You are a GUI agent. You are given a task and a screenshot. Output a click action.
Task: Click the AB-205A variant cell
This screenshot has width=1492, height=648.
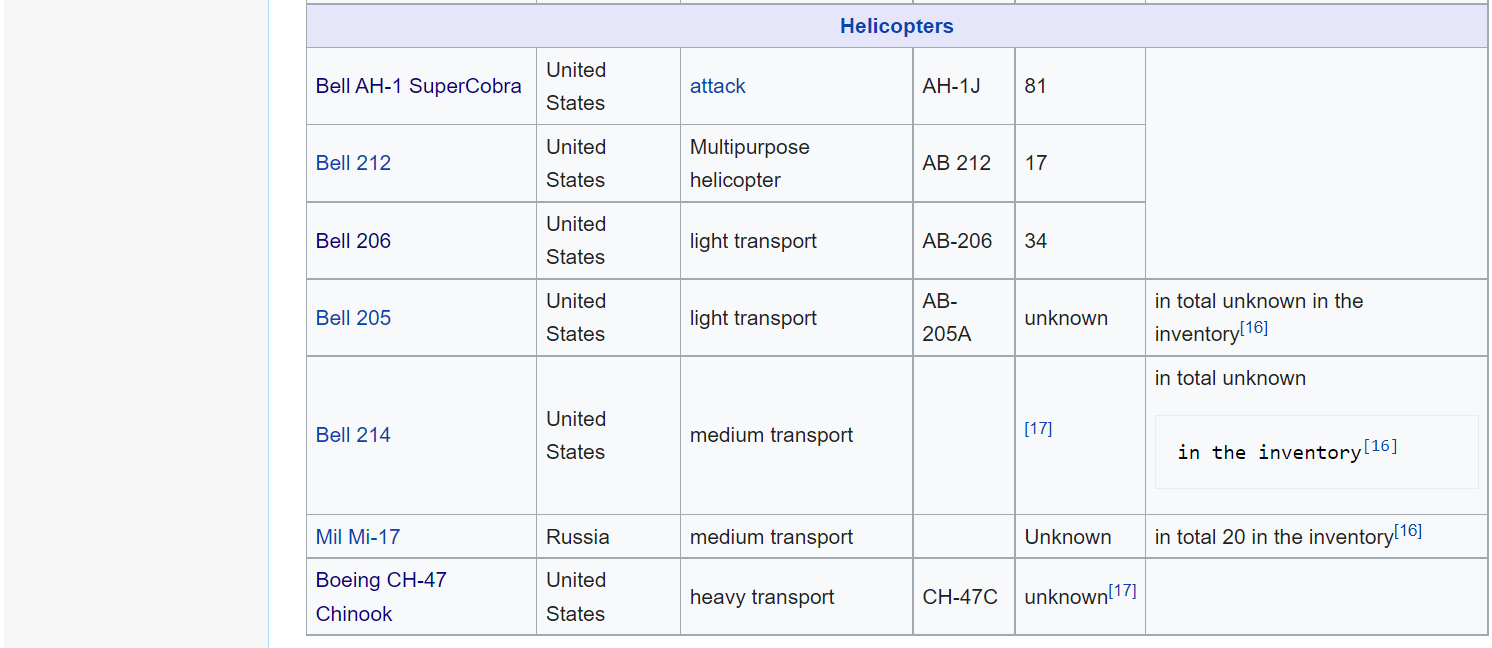947,318
